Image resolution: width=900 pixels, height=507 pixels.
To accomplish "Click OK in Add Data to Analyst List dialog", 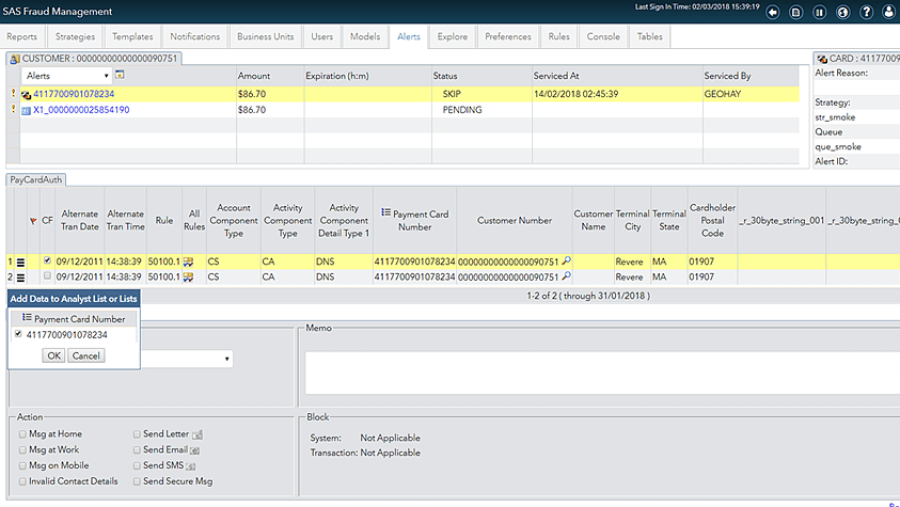I will pos(53,356).
